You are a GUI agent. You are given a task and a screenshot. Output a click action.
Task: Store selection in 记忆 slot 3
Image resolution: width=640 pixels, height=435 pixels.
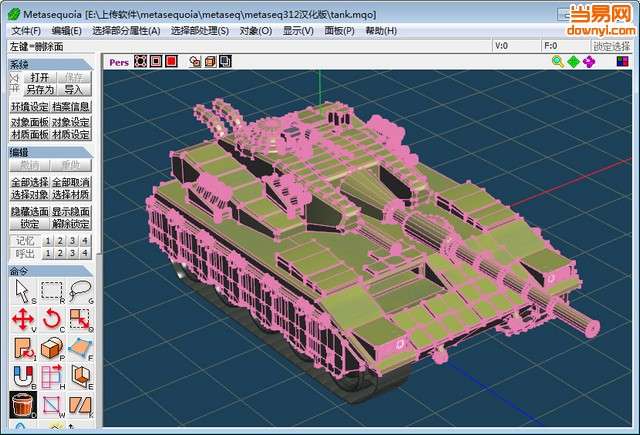(x=72, y=241)
